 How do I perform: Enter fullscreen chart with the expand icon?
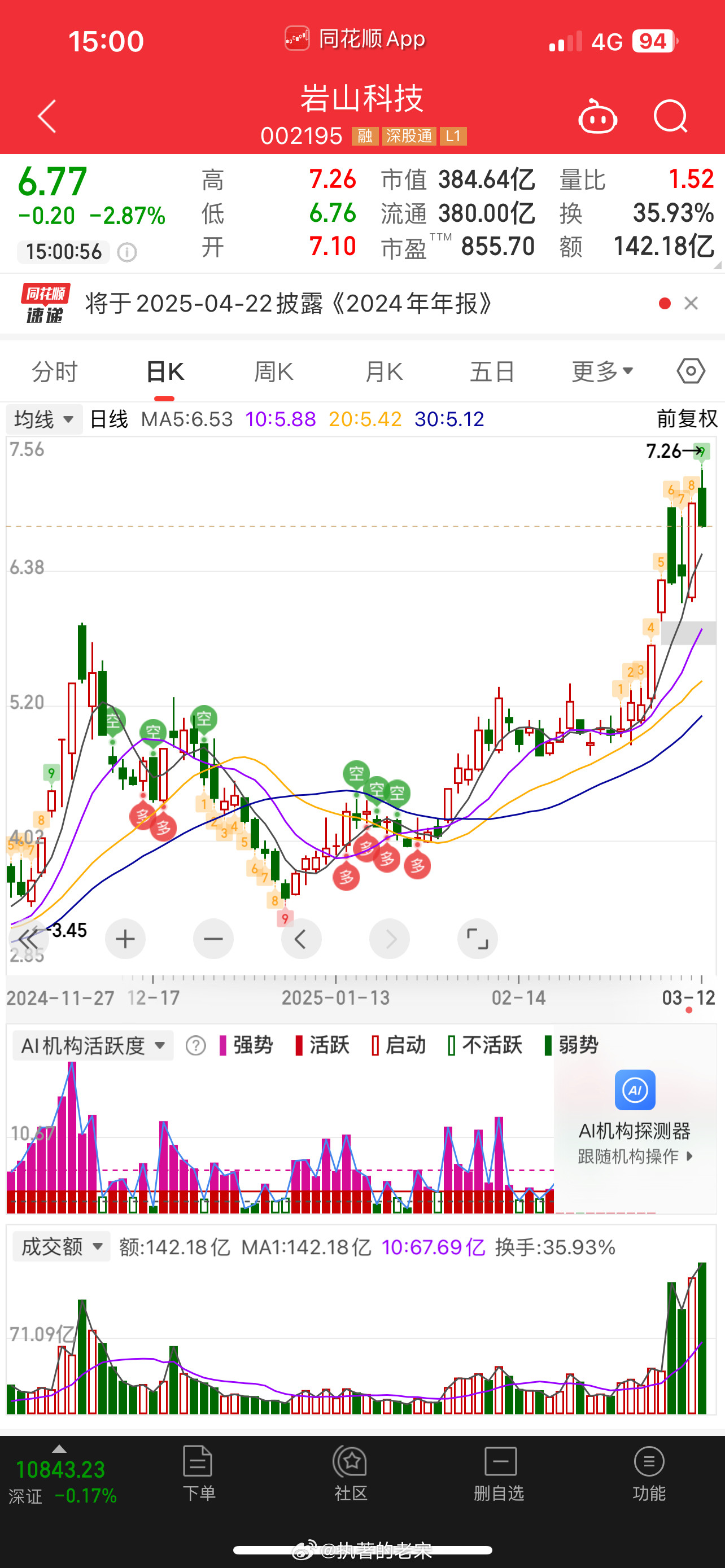point(477,939)
